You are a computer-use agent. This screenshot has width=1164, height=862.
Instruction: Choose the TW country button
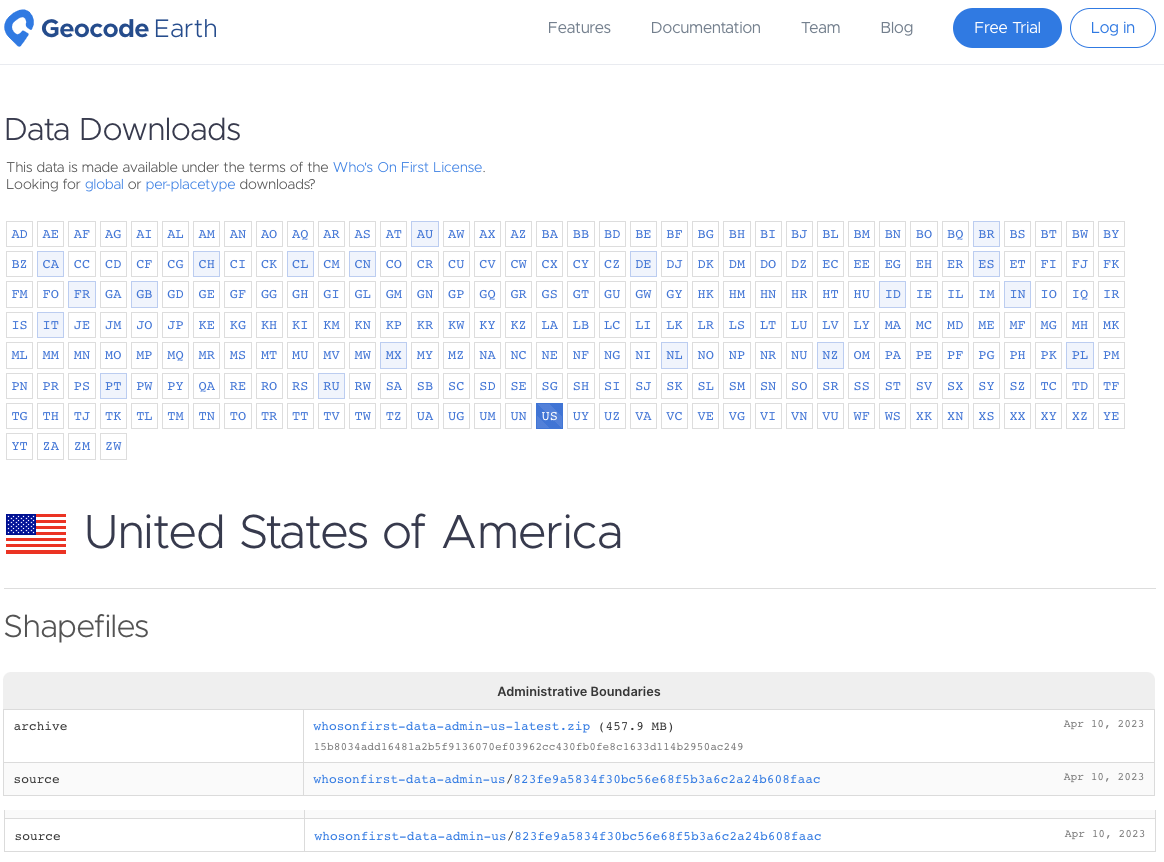tap(362, 417)
